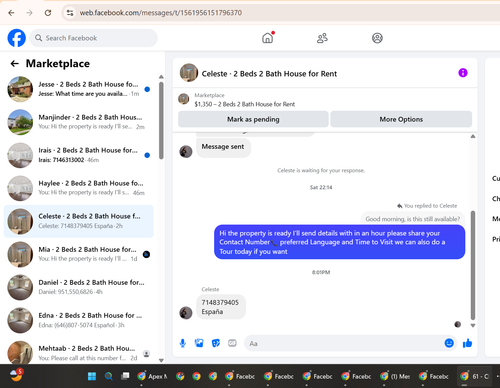
Task: Open Edna's conversation
Action: [79, 320]
